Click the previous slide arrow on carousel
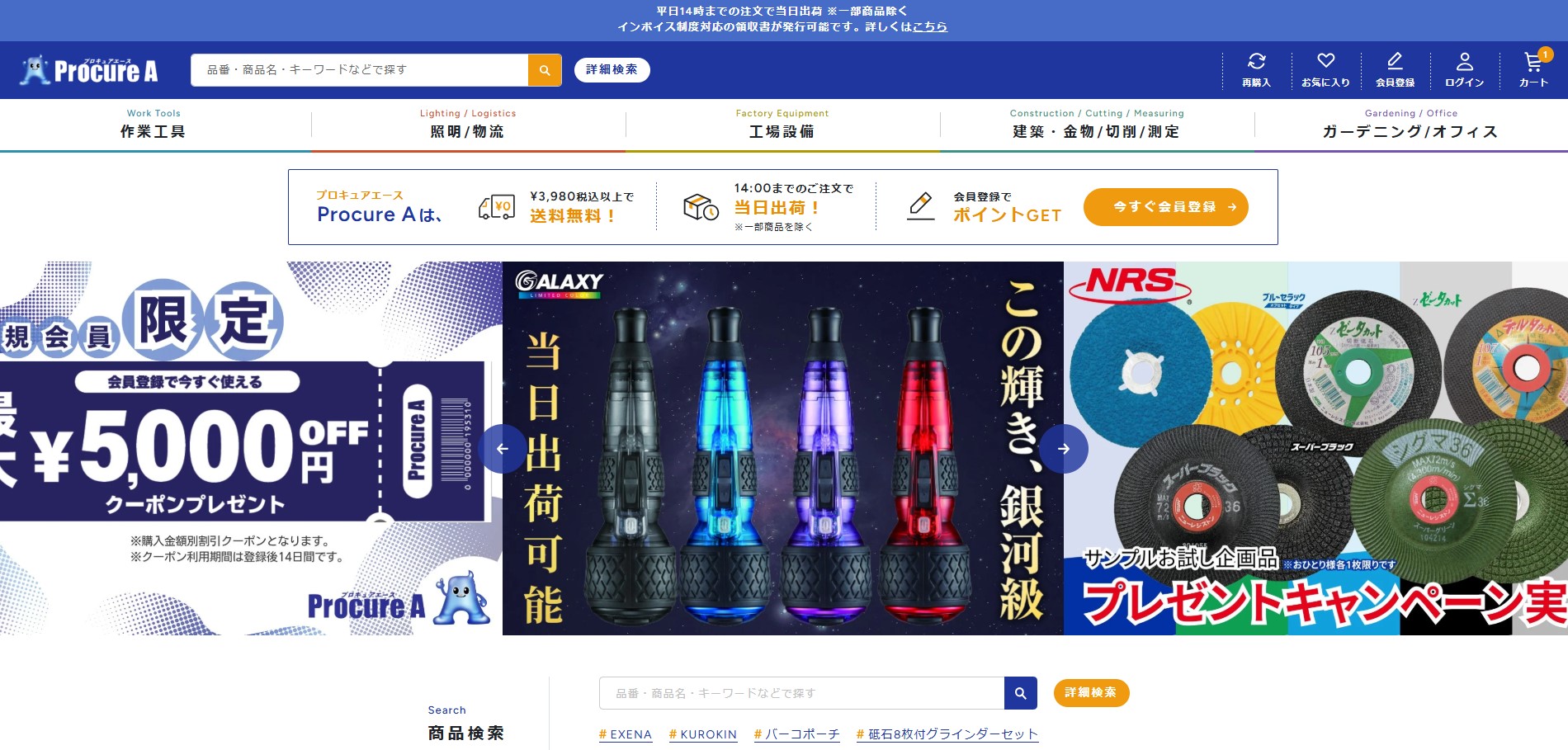The height and width of the screenshot is (750, 1568). (x=502, y=449)
